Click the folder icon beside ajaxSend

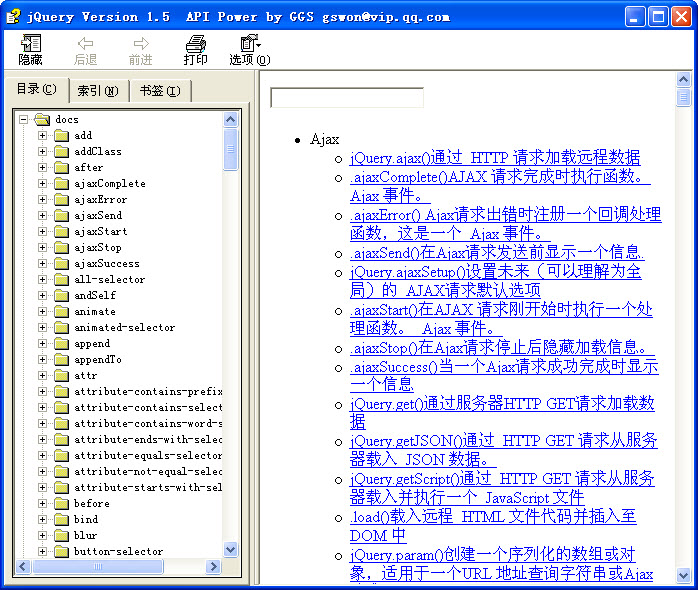pyautogui.click(x=61, y=216)
